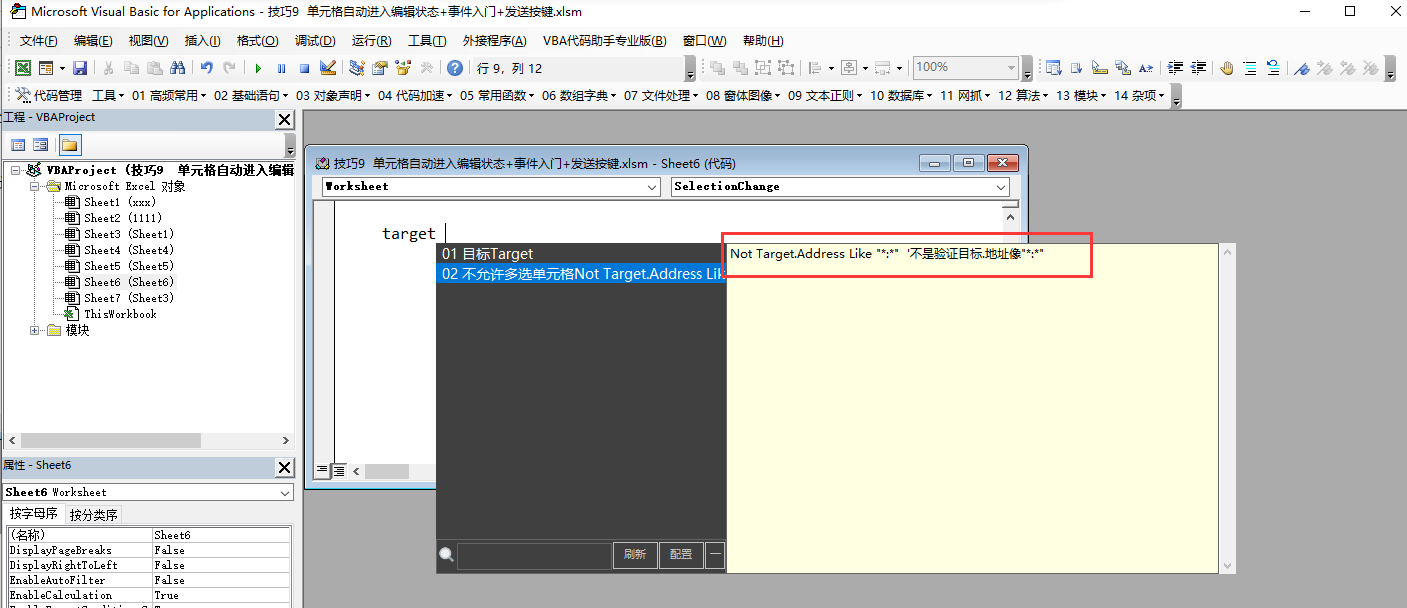This screenshot has height=608, width=1407.
Task: Collapse the VBAProject root node
Action: 17,170
